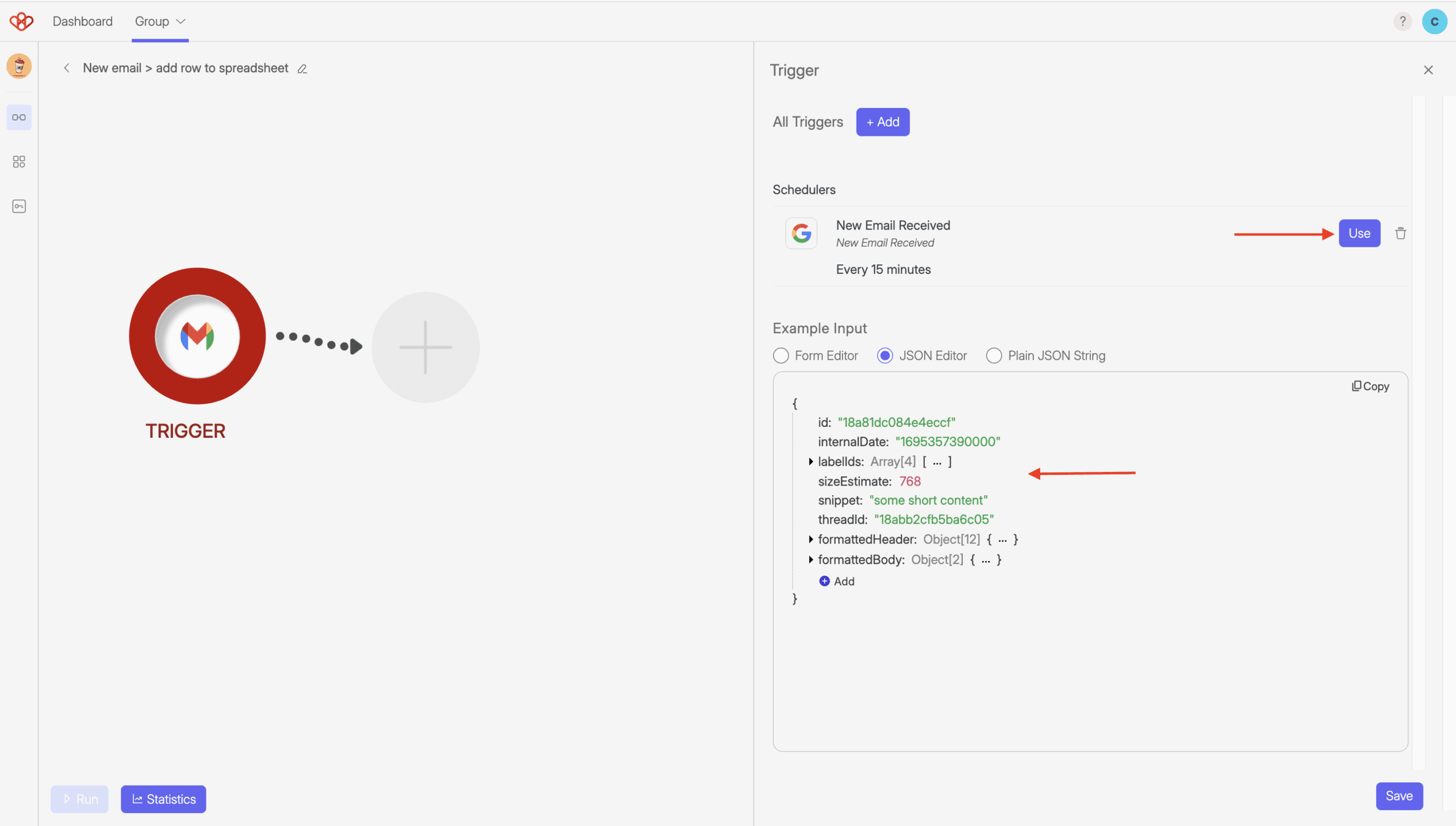Open the Statistics view
Image resolution: width=1456 pixels, height=826 pixels.
[x=163, y=799]
